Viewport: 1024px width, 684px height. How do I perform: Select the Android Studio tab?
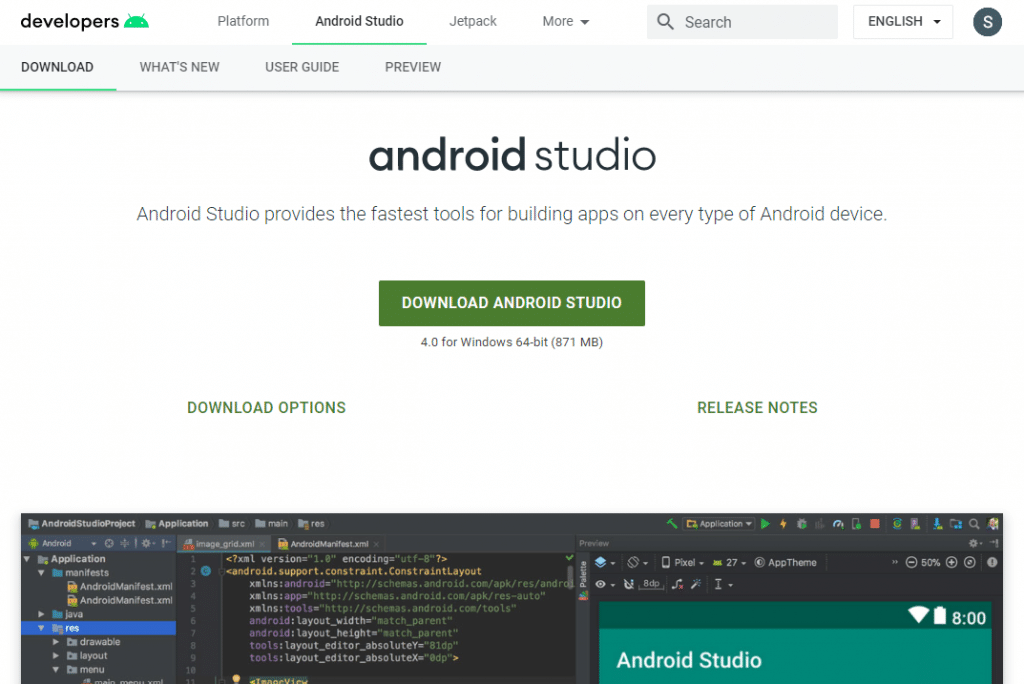tap(359, 22)
